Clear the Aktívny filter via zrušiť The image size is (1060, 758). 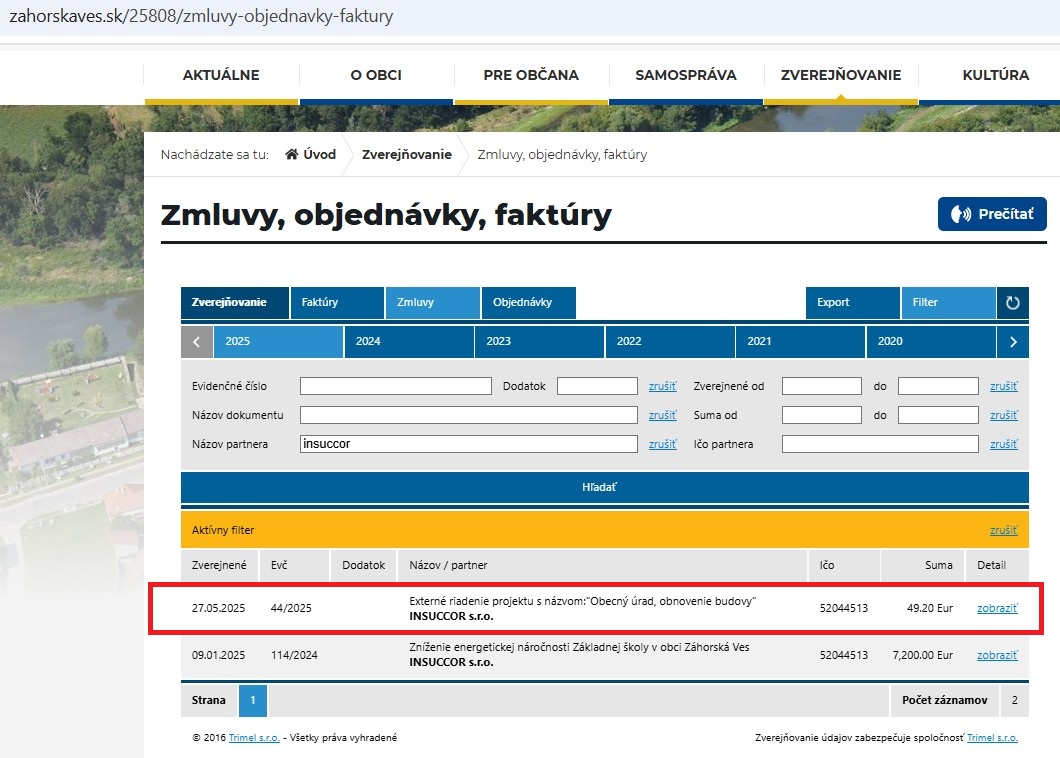1003,531
